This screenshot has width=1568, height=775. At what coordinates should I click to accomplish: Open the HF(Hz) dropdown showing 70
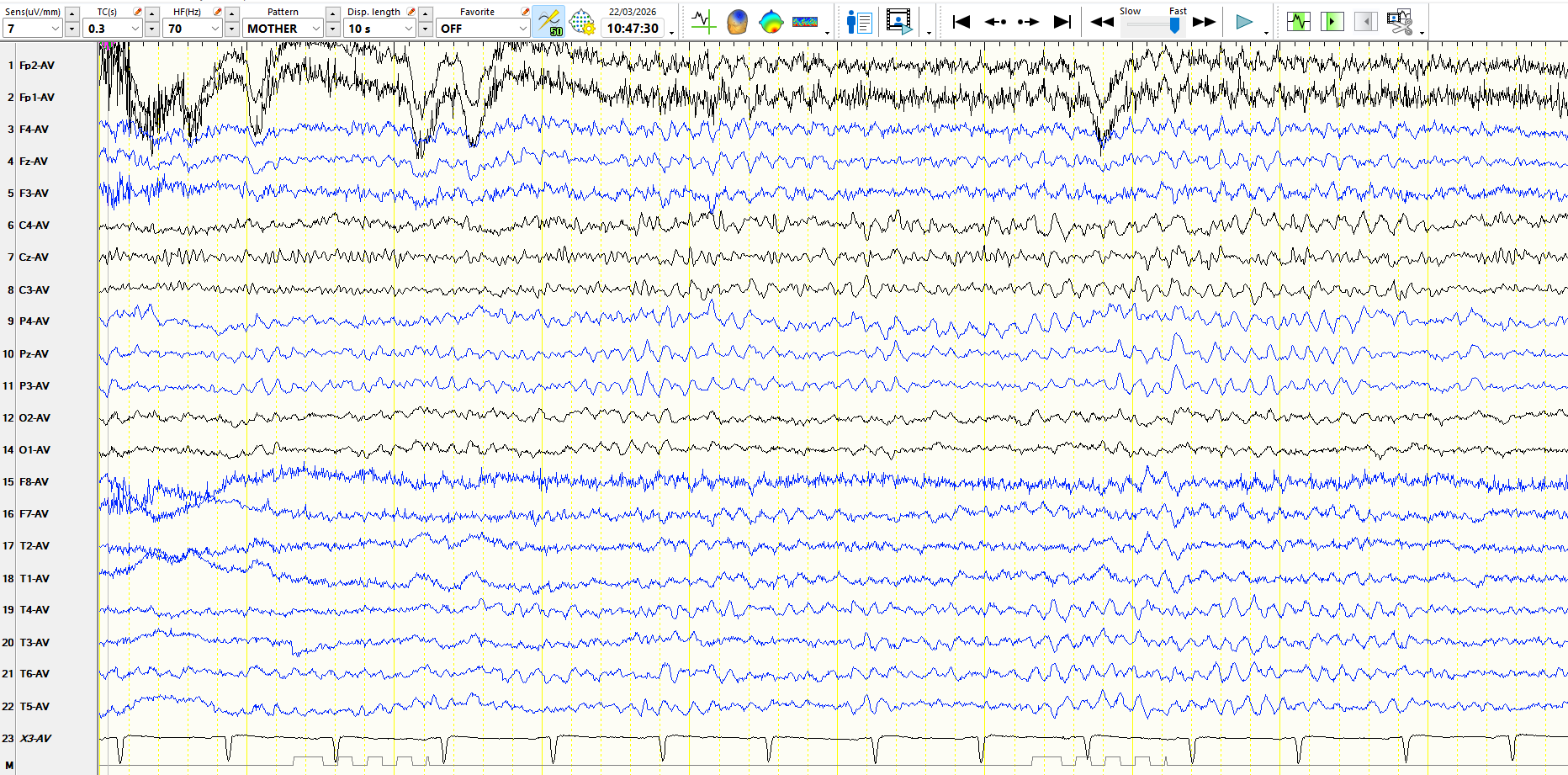tap(193, 29)
